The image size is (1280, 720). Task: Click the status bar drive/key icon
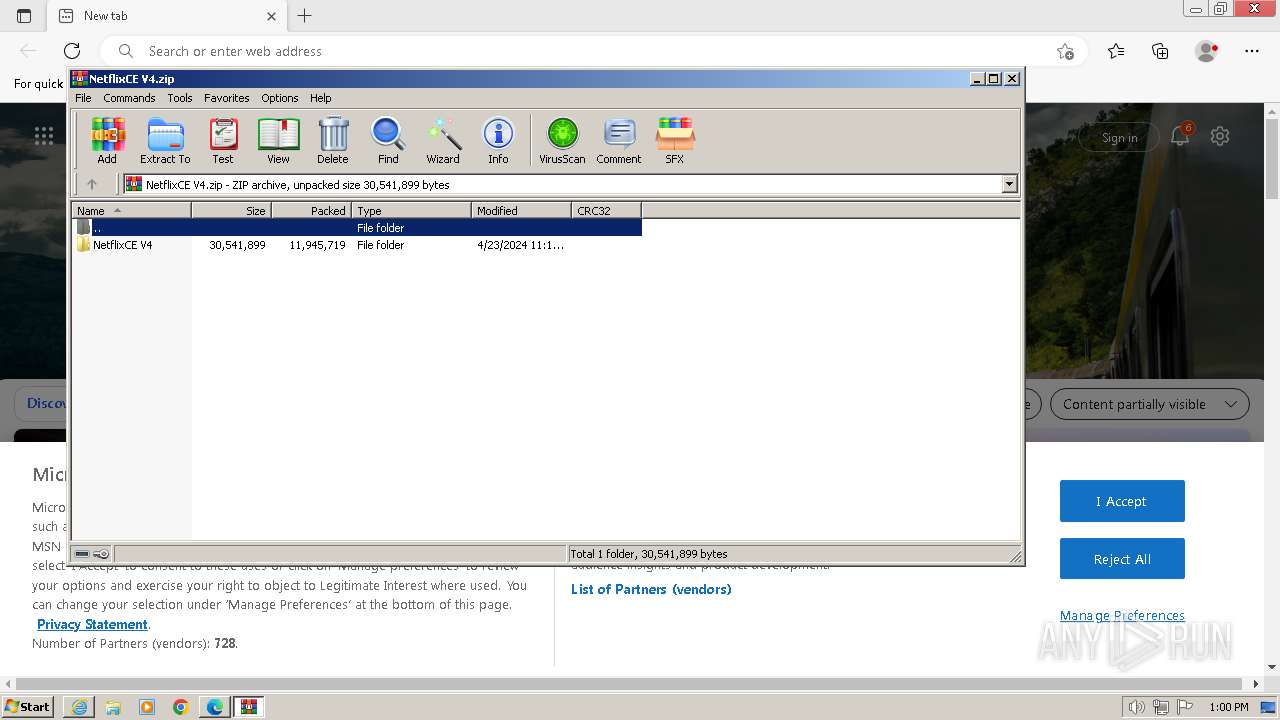[x=92, y=554]
